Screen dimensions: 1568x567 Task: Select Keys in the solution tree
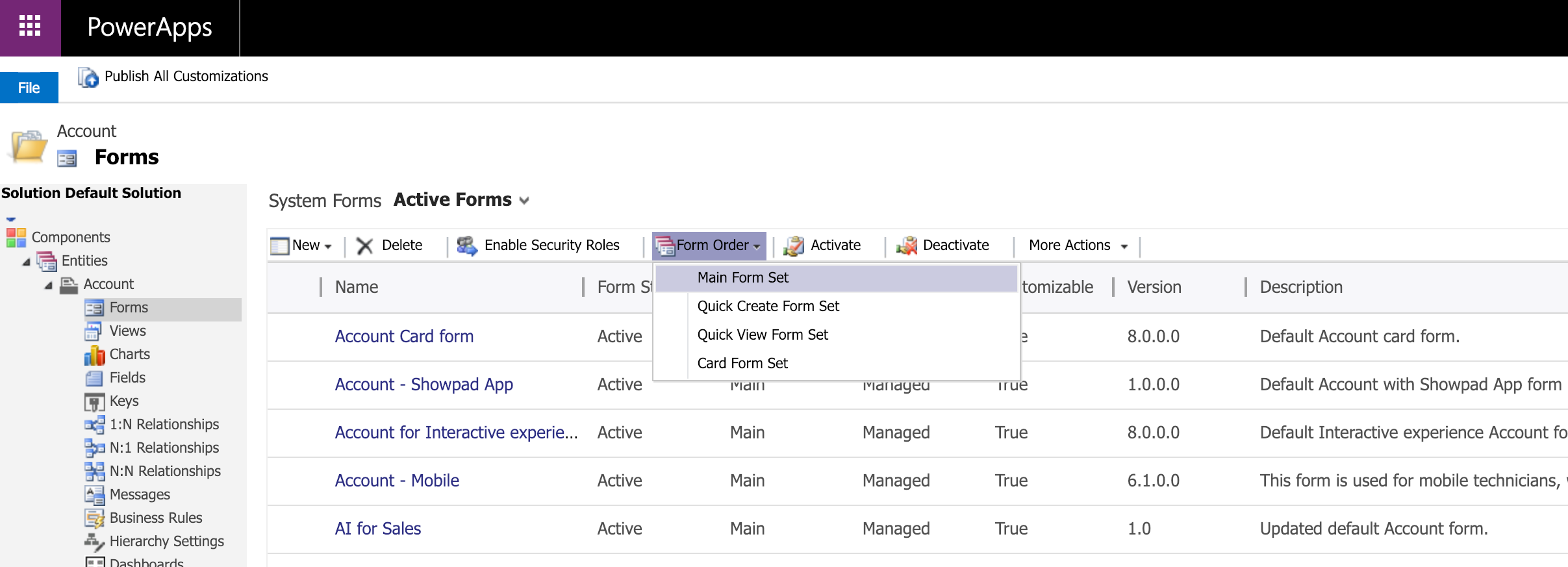pyautogui.click(x=124, y=401)
